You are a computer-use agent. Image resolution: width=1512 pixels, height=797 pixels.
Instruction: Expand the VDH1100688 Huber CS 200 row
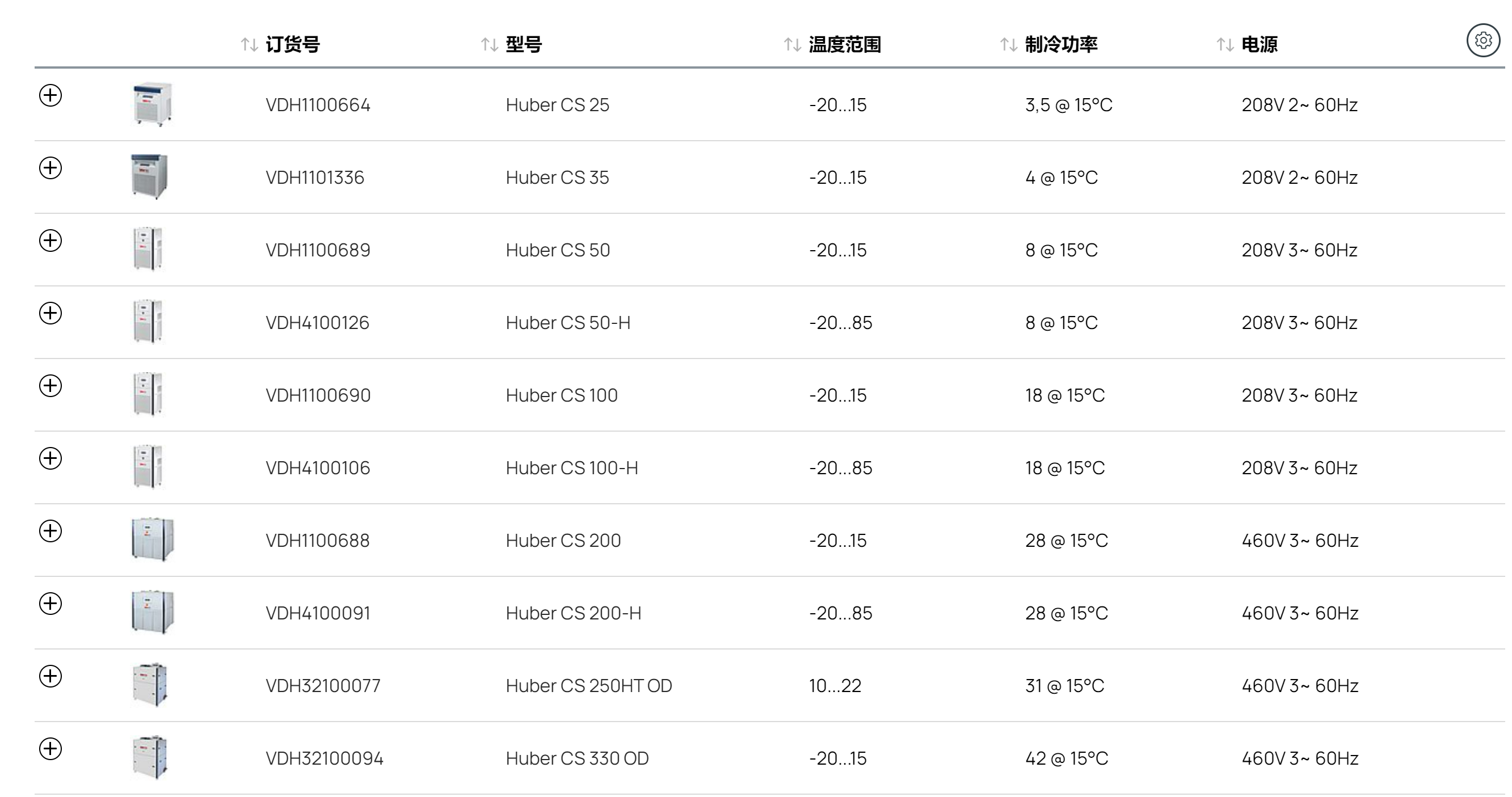point(50,531)
